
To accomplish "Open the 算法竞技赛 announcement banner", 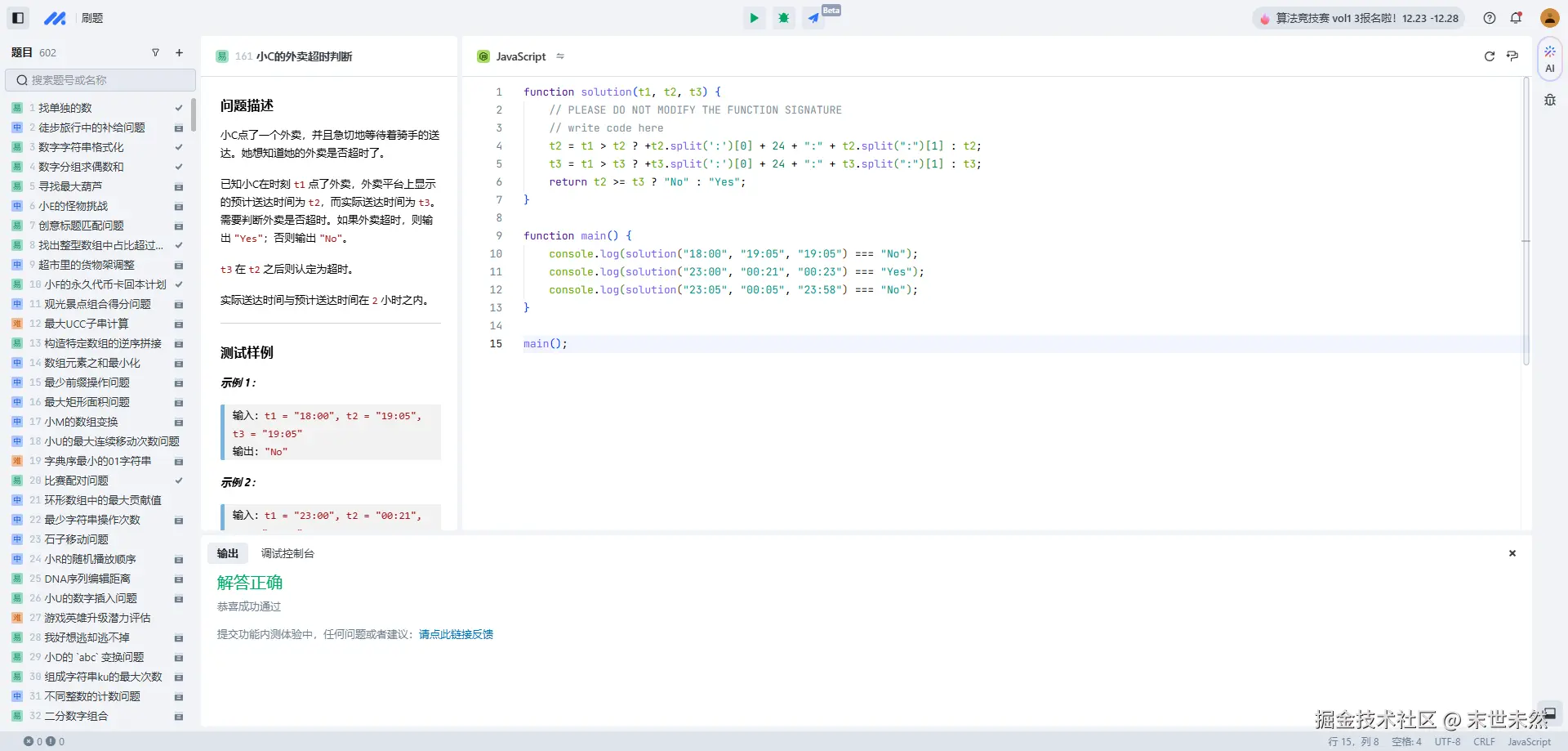I will 1358,18.
